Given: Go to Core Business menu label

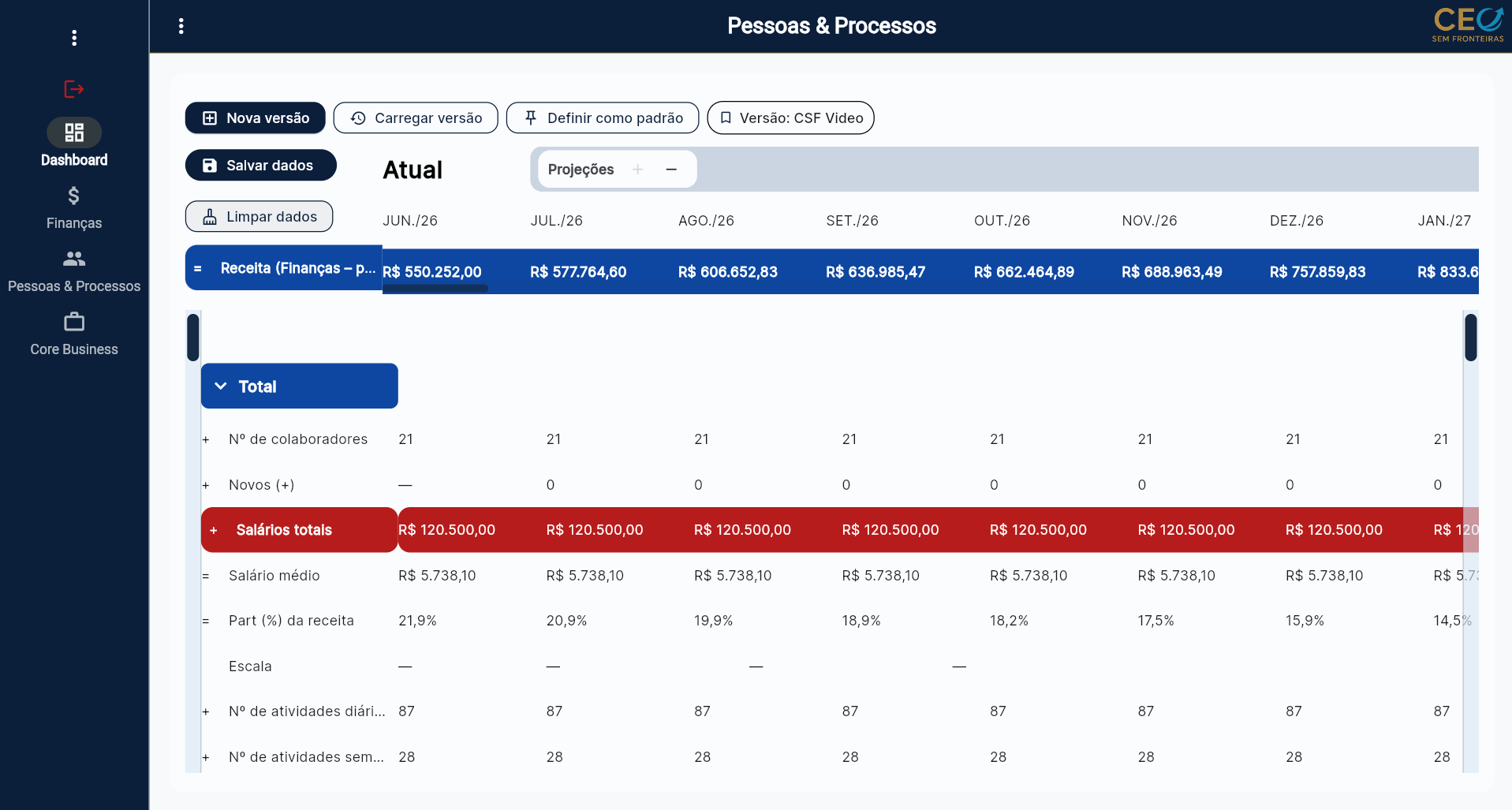Looking at the screenshot, I should [74, 349].
